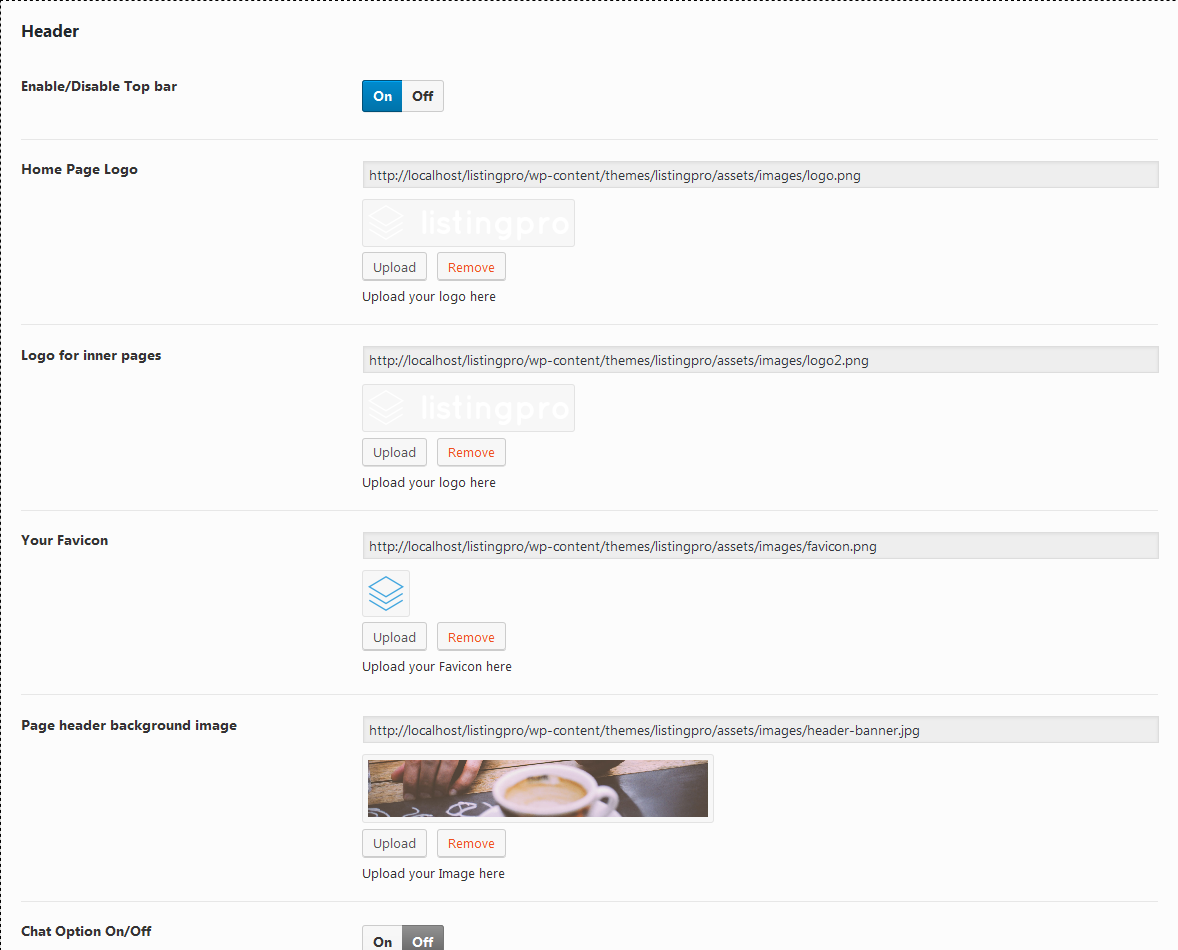The height and width of the screenshot is (950, 1178).
Task: Upload a page header background image
Action: [x=394, y=843]
